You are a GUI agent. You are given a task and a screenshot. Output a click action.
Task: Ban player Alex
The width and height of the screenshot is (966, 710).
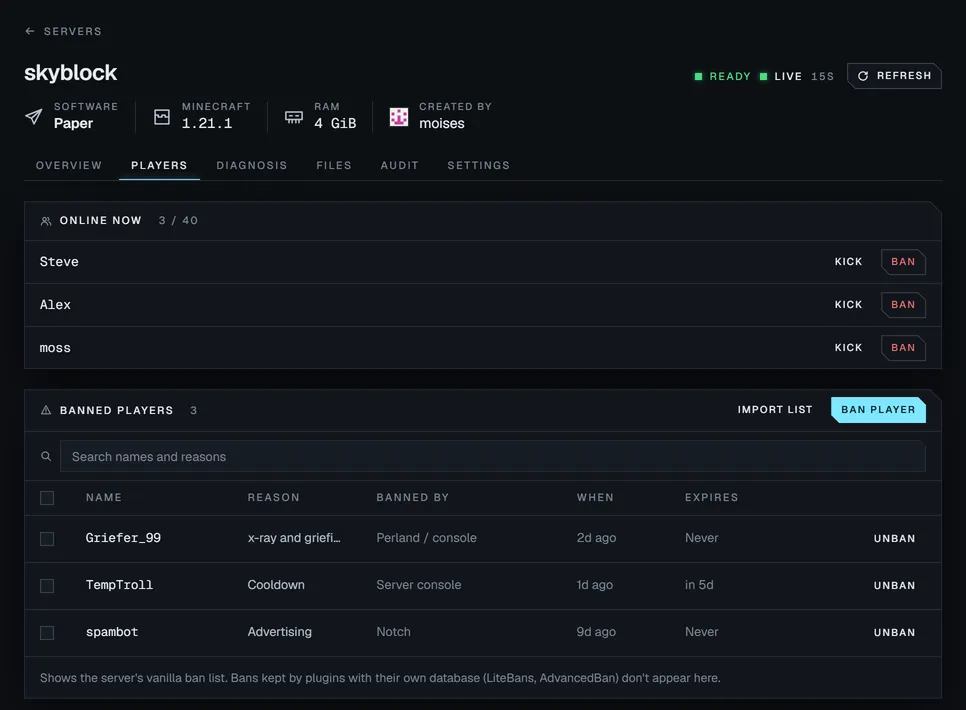[x=903, y=305]
